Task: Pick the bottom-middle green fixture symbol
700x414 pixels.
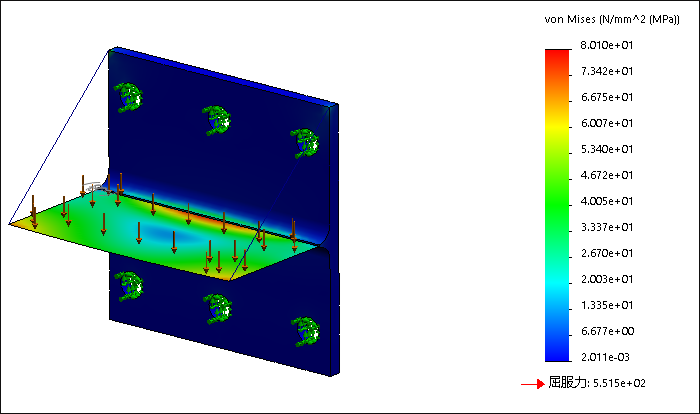Action: pyautogui.click(x=217, y=308)
